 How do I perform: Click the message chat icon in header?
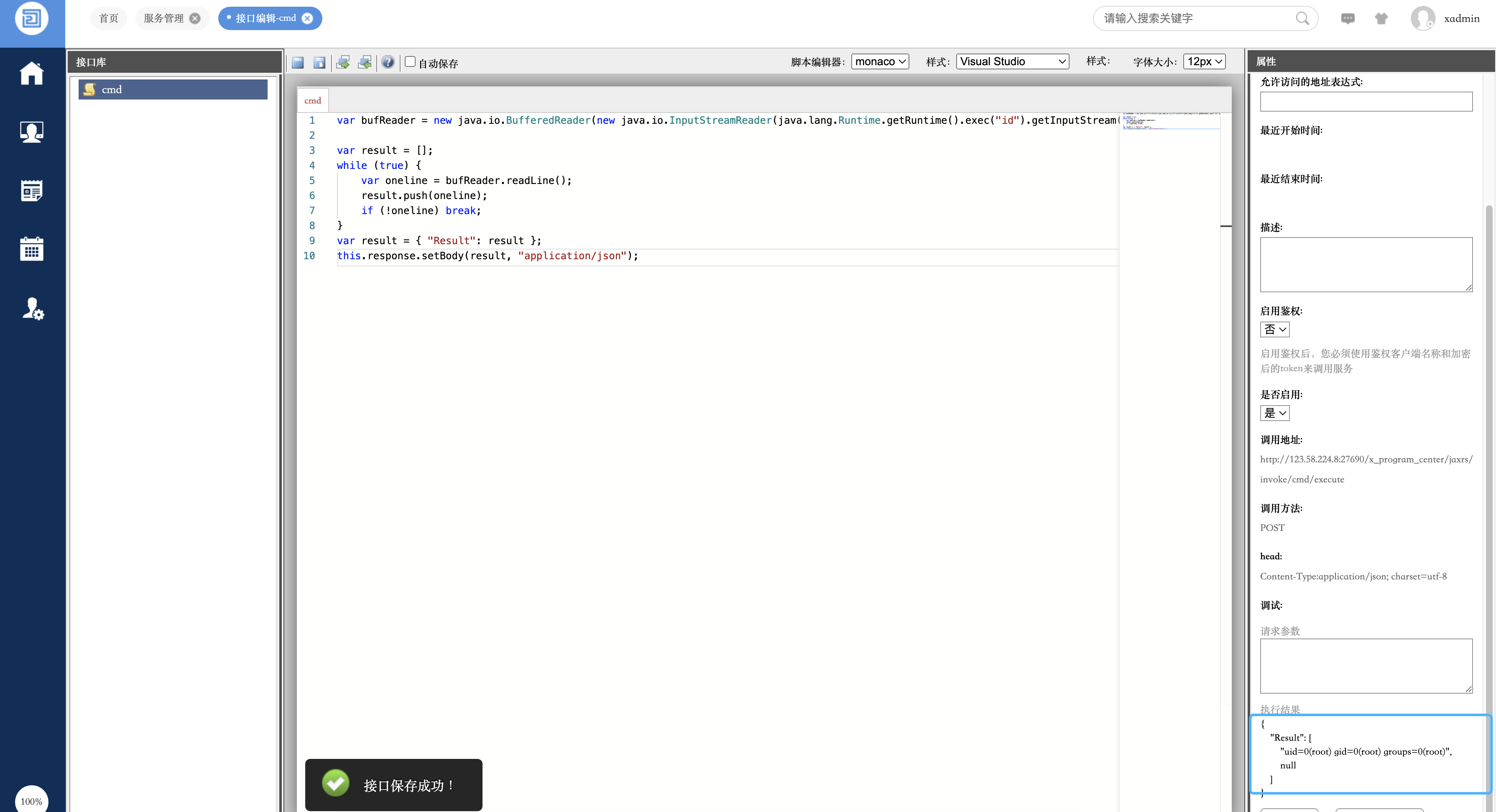(x=1347, y=18)
